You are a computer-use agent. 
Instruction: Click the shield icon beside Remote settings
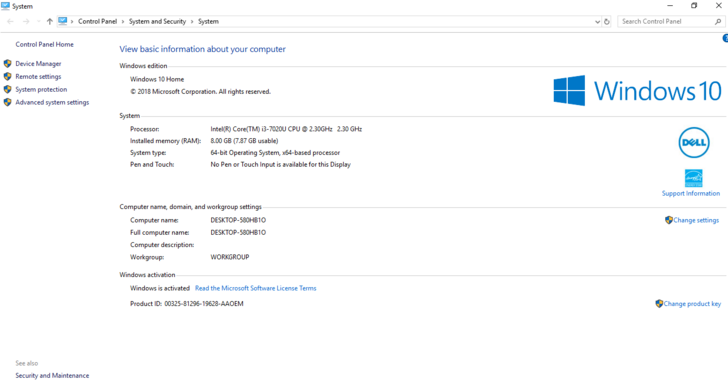(7, 77)
